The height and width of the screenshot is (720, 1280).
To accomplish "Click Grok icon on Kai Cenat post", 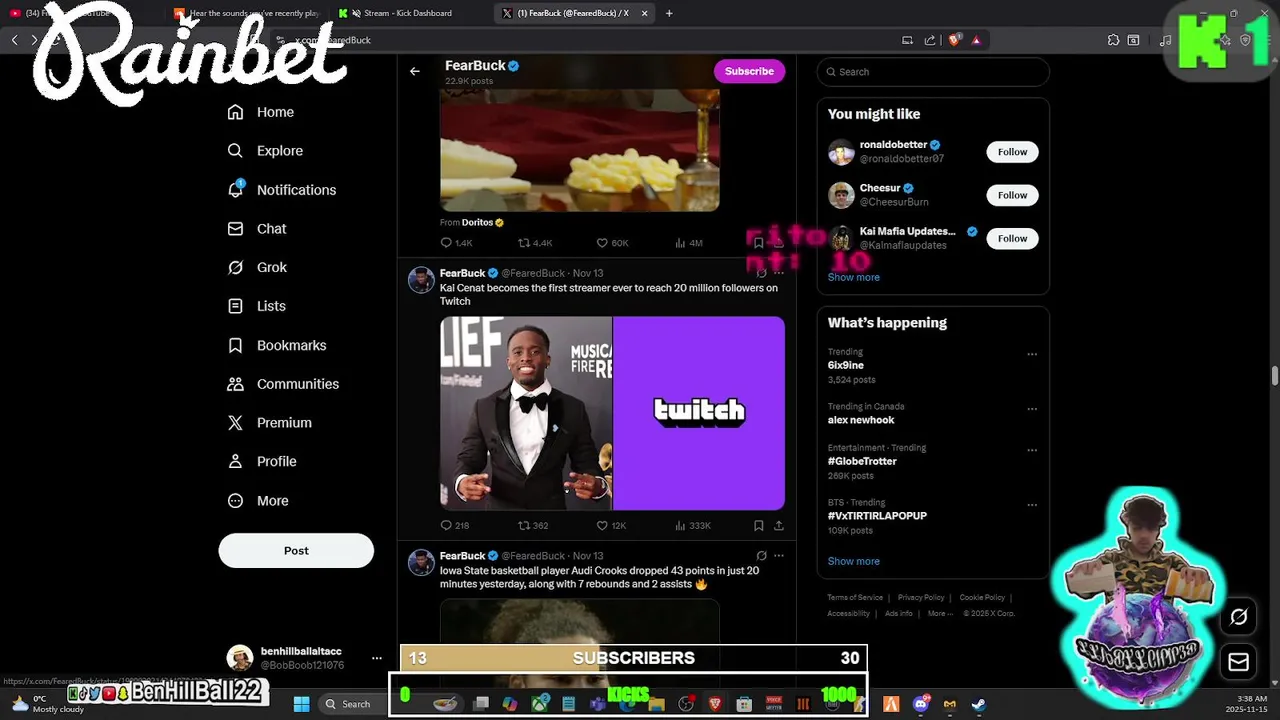I will pos(761,273).
